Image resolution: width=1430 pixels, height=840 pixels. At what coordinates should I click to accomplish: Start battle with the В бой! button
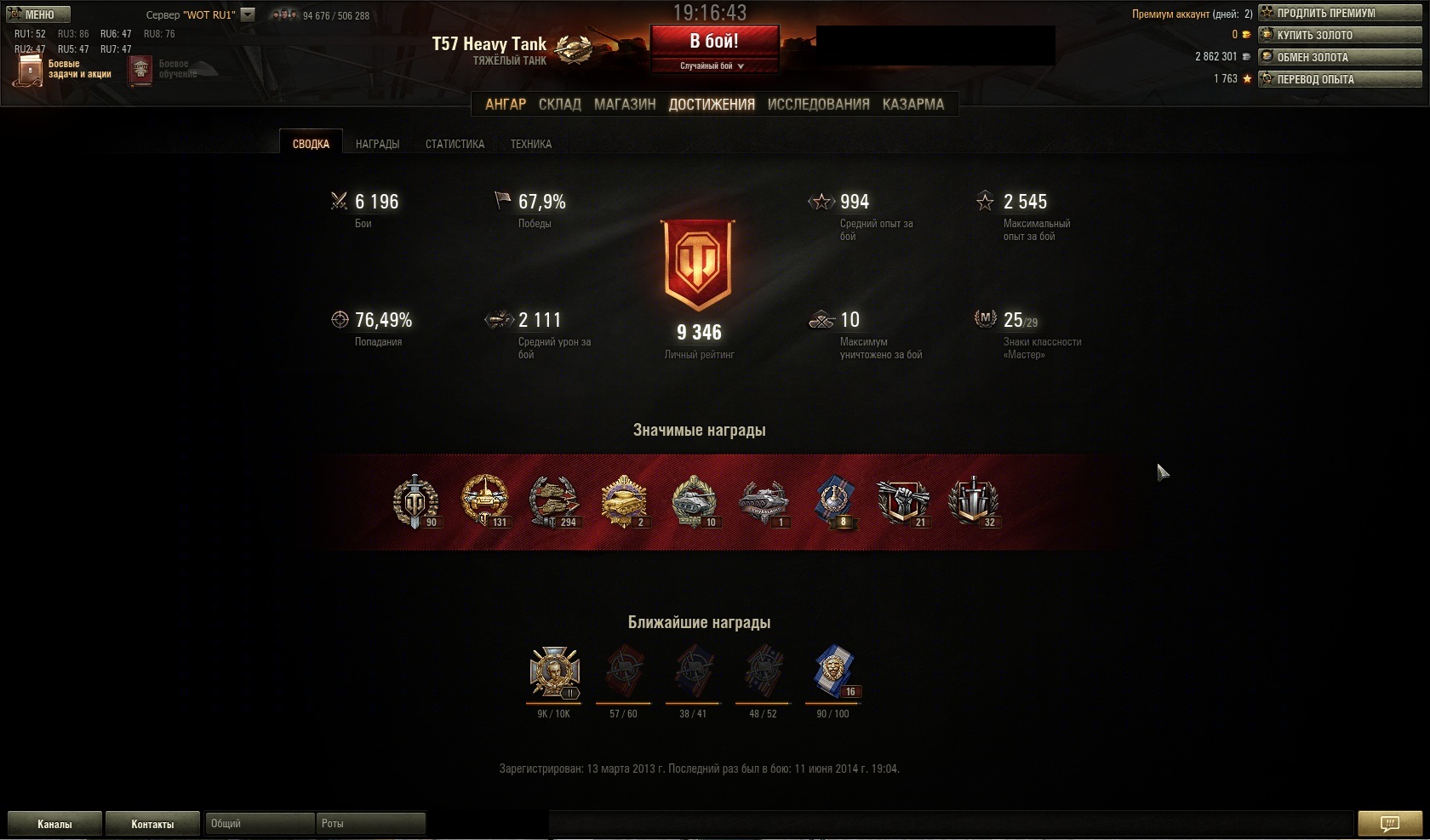tap(714, 41)
